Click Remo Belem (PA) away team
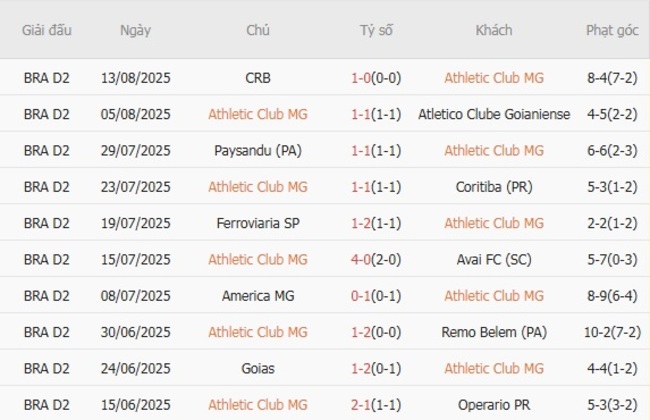The height and width of the screenshot is (420, 650). pyautogui.click(x=493, y=332)
